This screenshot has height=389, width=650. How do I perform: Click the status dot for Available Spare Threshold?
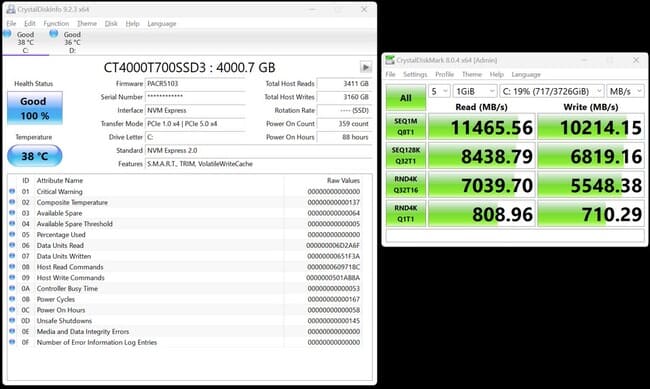[12, 224]
